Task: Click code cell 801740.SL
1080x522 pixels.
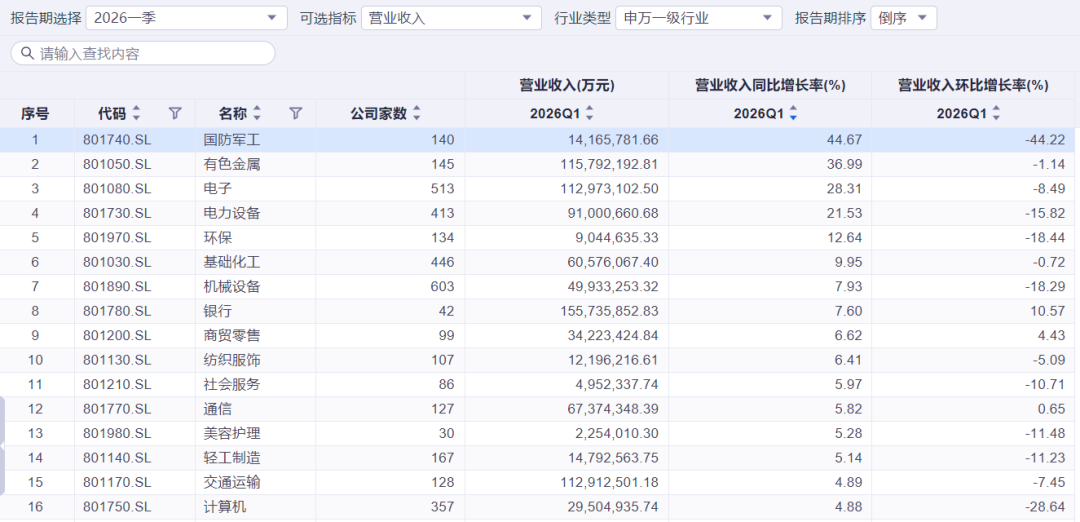Action: pos(116,140)
